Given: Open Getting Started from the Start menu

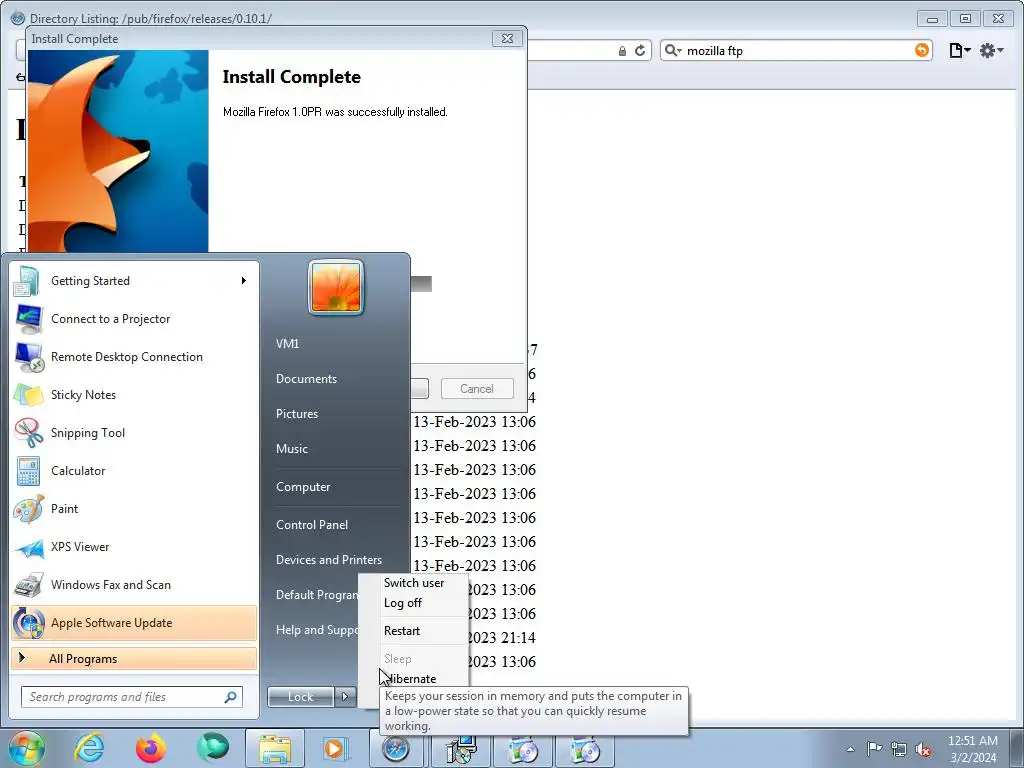Looking at the screenshot, I should point(134,281).
